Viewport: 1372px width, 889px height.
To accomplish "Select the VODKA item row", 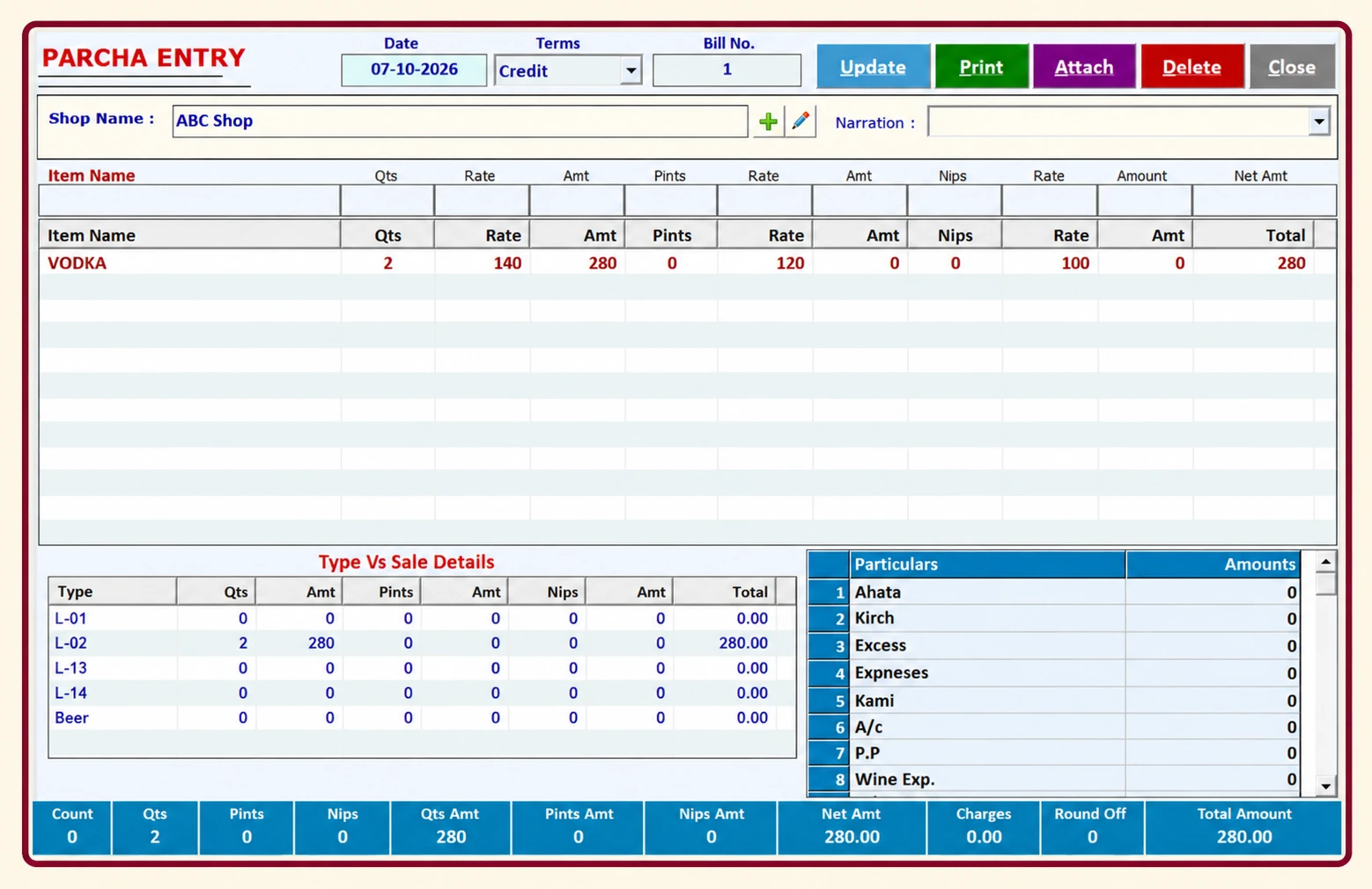I will point(687,262).
